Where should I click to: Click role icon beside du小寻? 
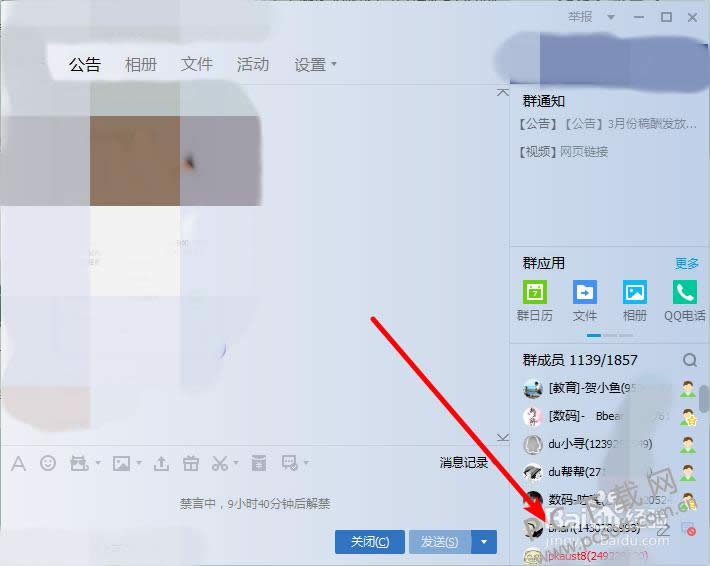pyautogui.click(x=688, y=445)
